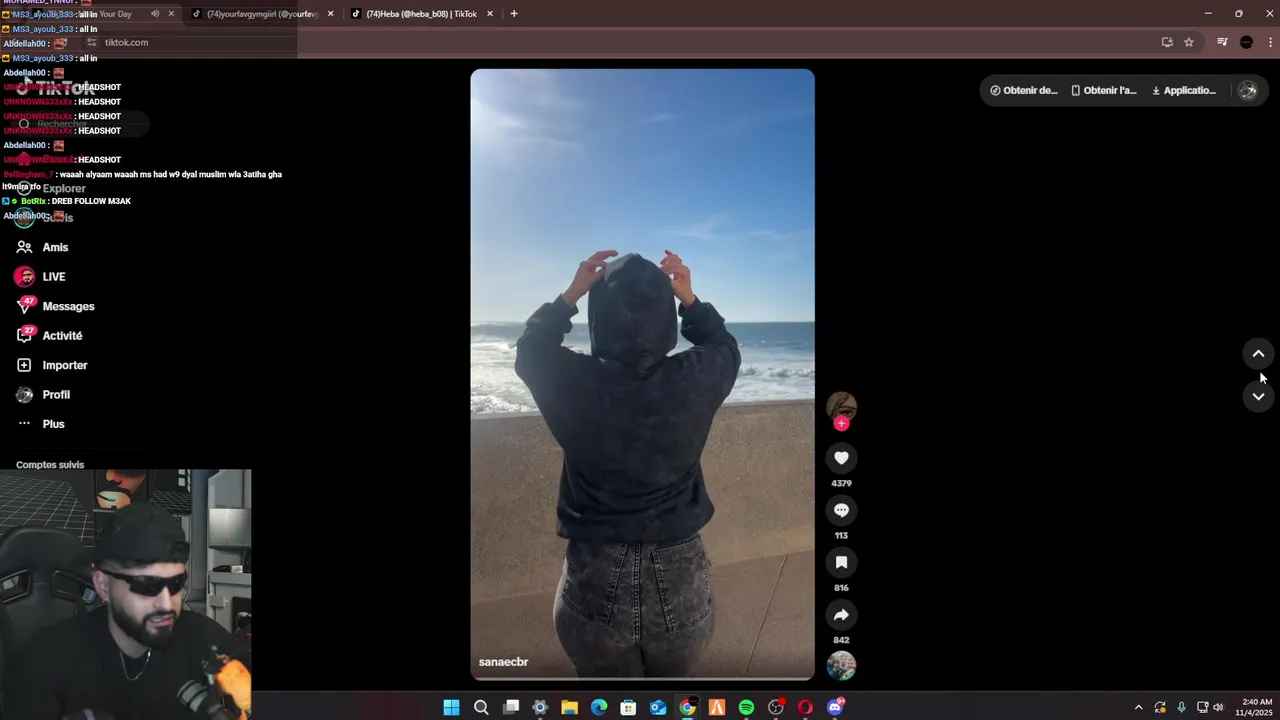The height and width of the screenshot is (720, 1280).
Task: Close the yourfavgymgiirl tab
Action: pos(330,14)
